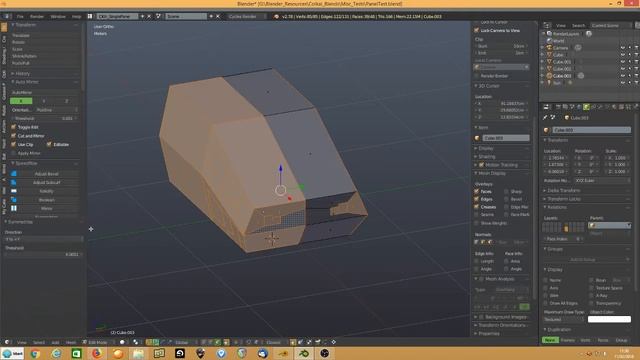Click the screen layout grid icon
The height and width of the screenshot is (360, 640).
[90, 16]
